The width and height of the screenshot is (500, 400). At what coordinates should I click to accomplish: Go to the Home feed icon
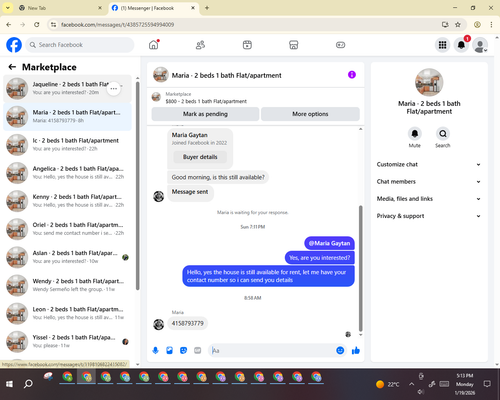tap(154, 45)
